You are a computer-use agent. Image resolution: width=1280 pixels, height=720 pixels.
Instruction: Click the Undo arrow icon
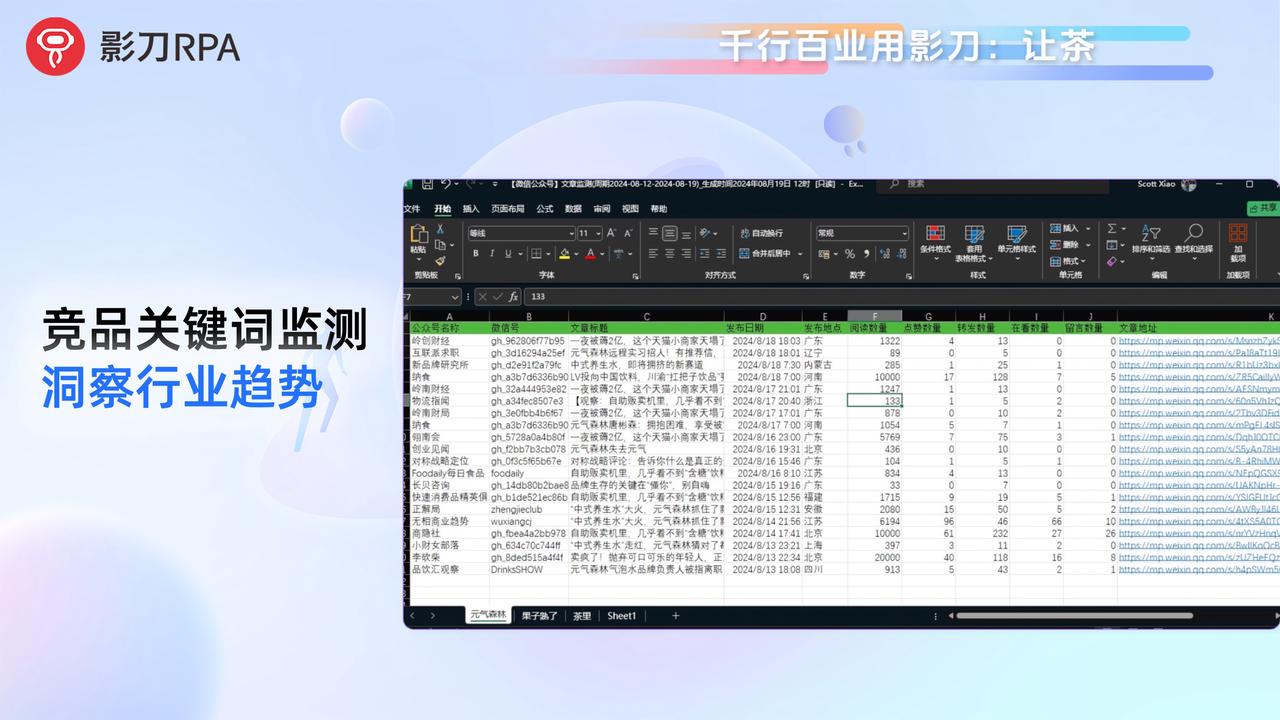[446, 184]
